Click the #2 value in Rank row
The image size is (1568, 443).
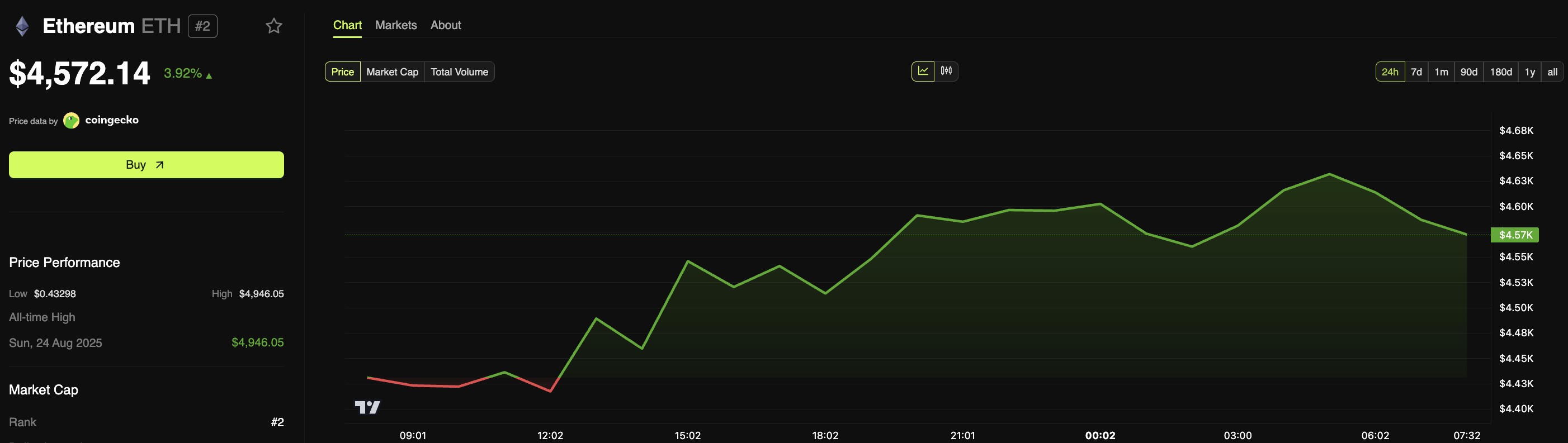pyautogui.click(x=277, y=422)
